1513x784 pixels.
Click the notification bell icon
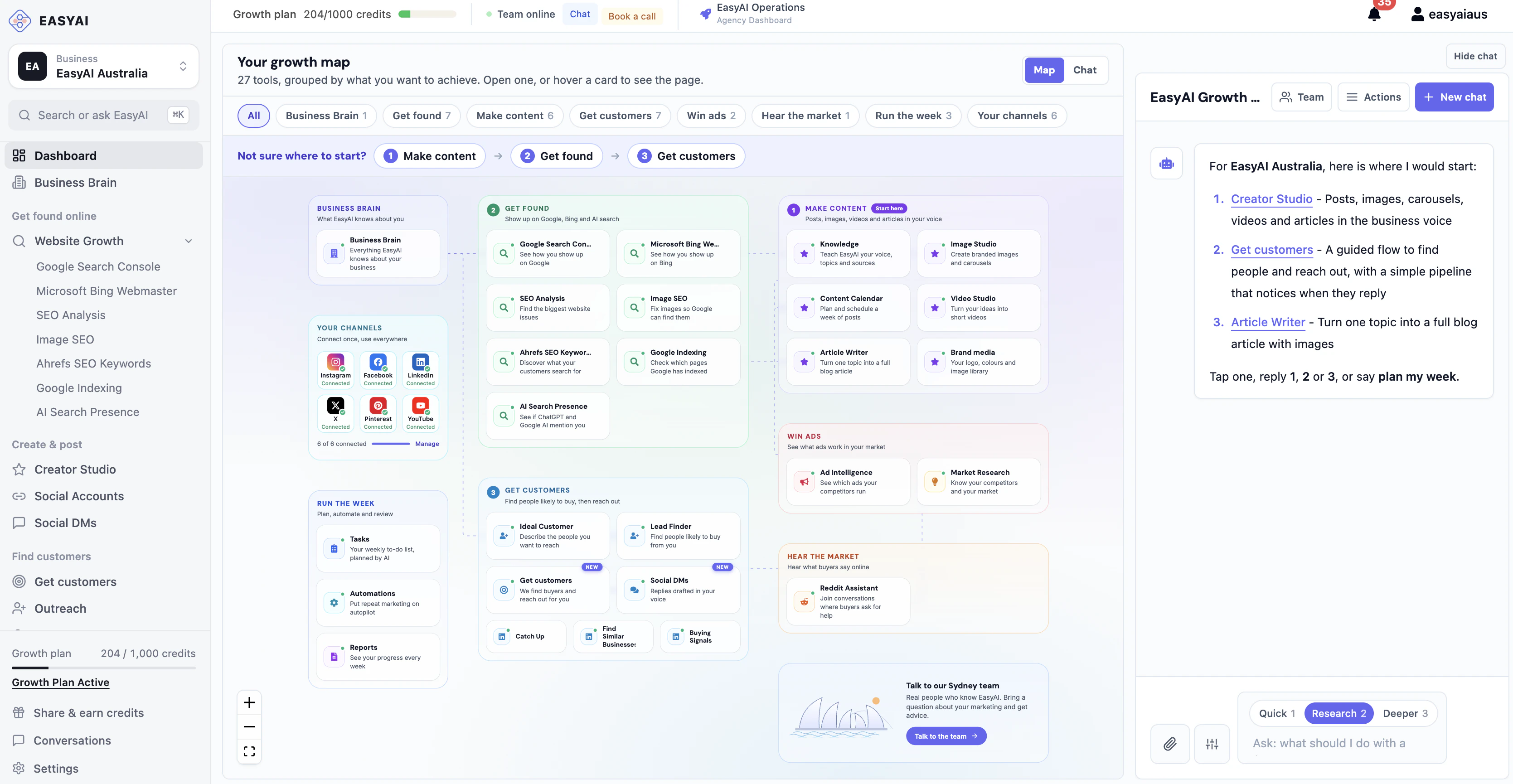point(1374,14)
